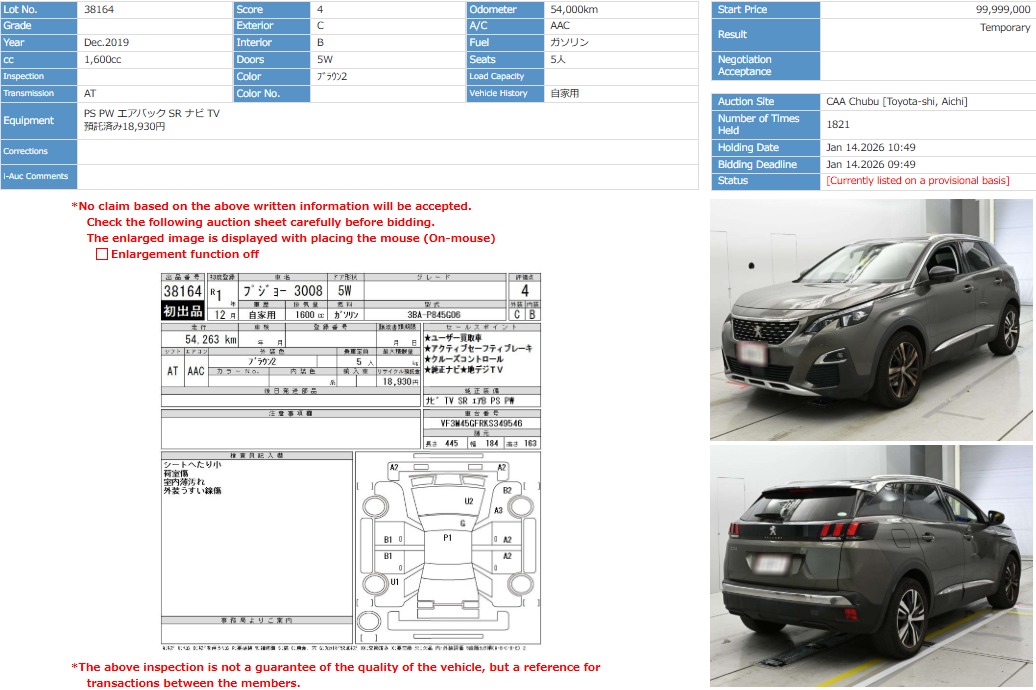The image size is (1036, 690).
Task: Select the Odometer value 54,000km
Action: coord(574,9)
